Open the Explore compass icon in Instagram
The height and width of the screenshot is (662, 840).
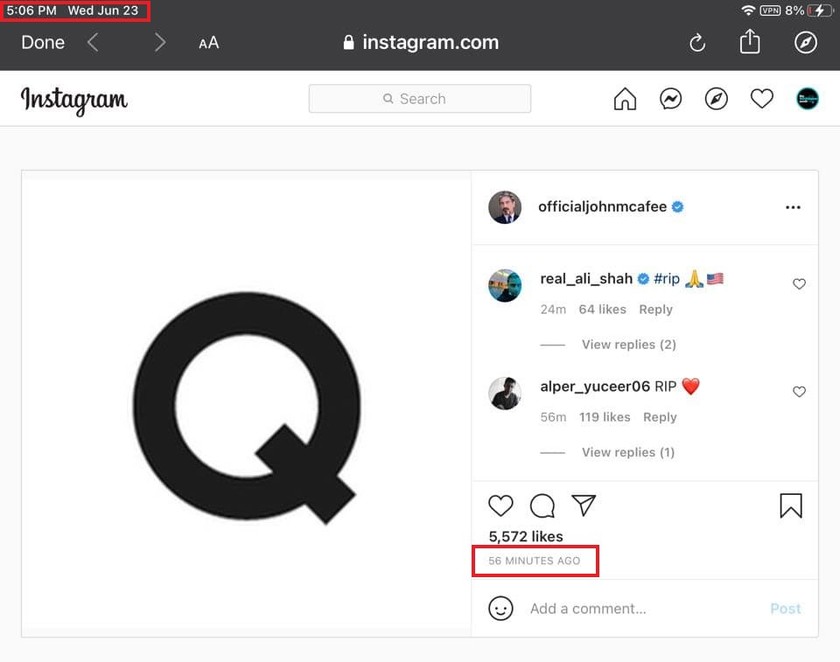(x=716, y=99)
